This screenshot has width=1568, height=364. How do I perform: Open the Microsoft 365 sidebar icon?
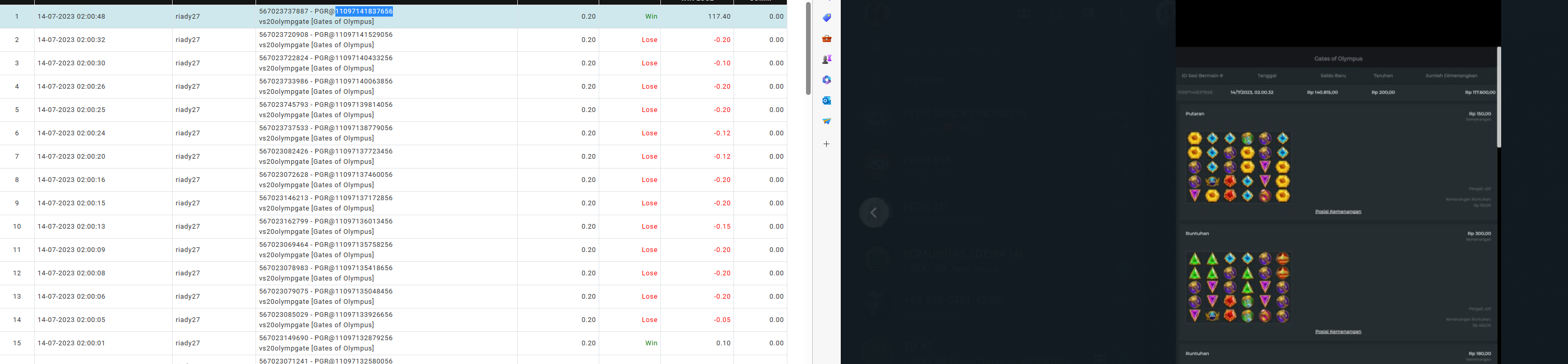pyautogui.click(x=826, y=80)
